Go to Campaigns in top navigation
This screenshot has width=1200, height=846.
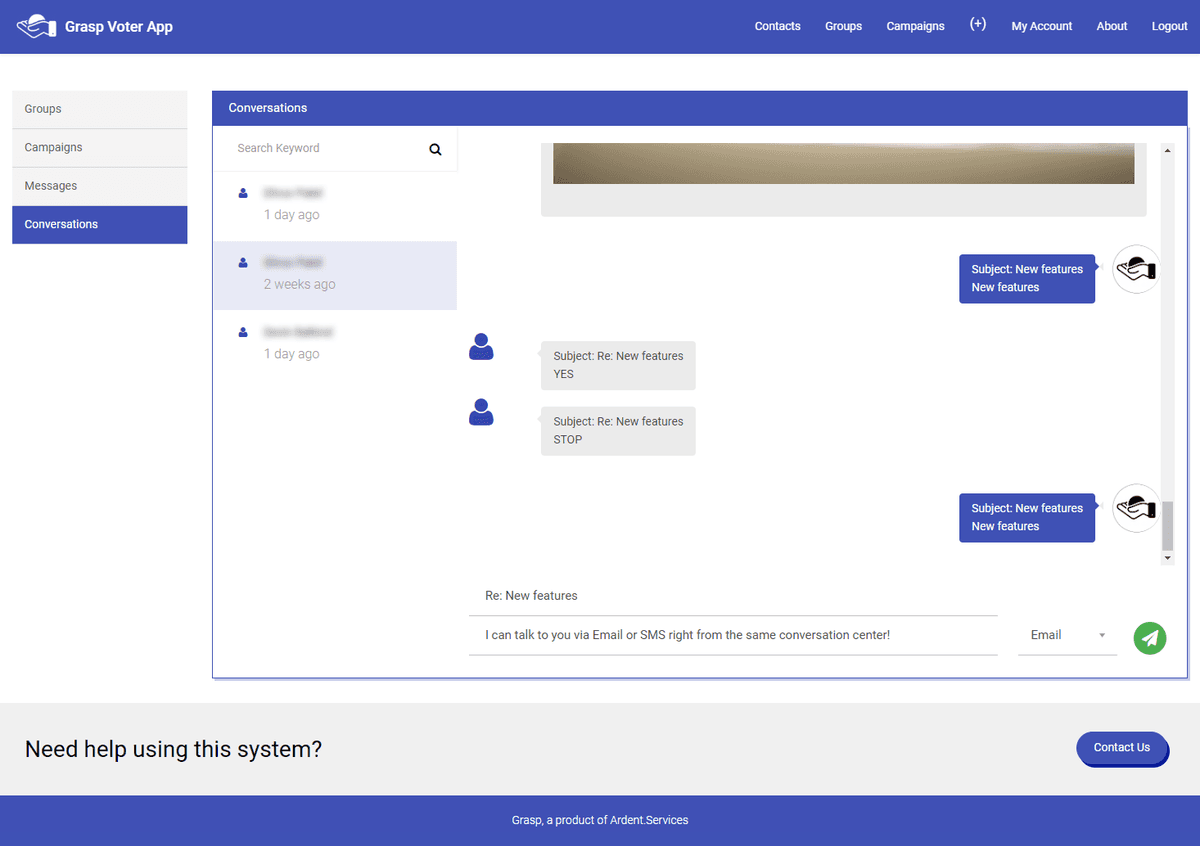[915, 27]
